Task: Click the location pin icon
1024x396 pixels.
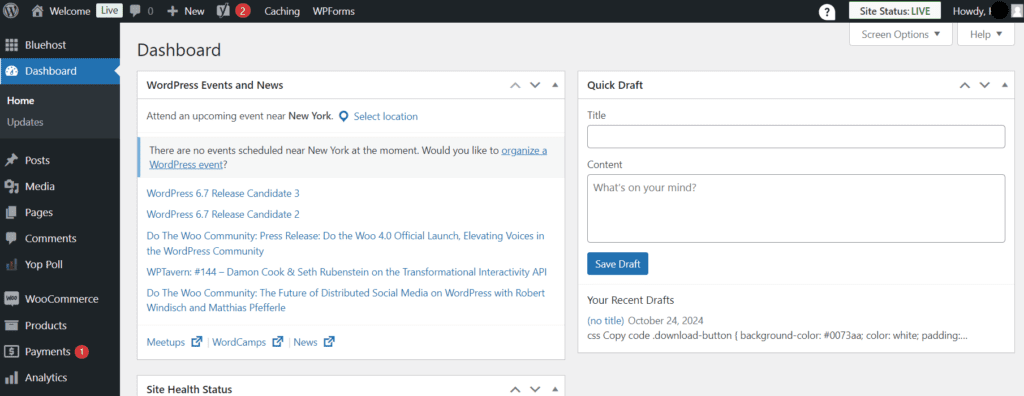Action: click(344, 116)
